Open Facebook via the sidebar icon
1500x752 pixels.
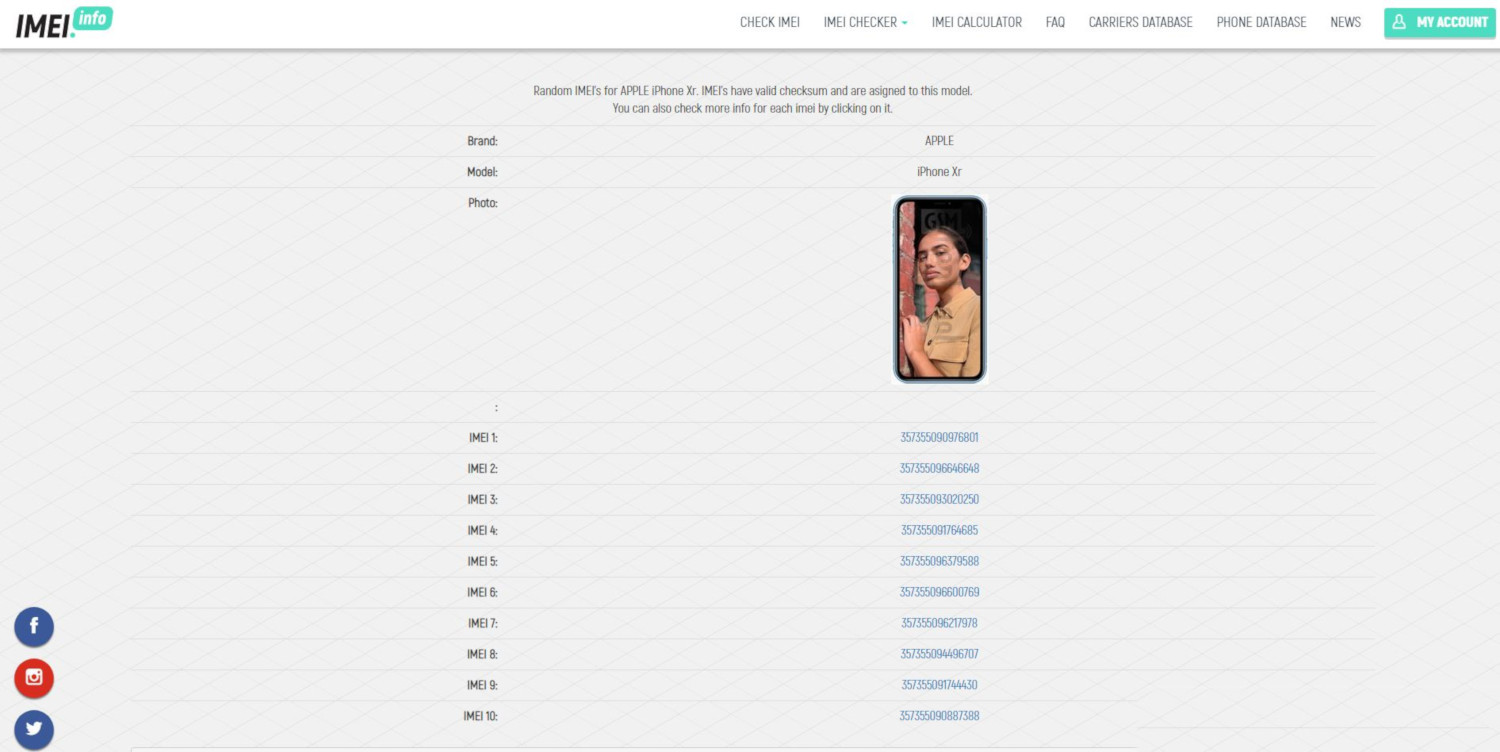click(34, 627)
